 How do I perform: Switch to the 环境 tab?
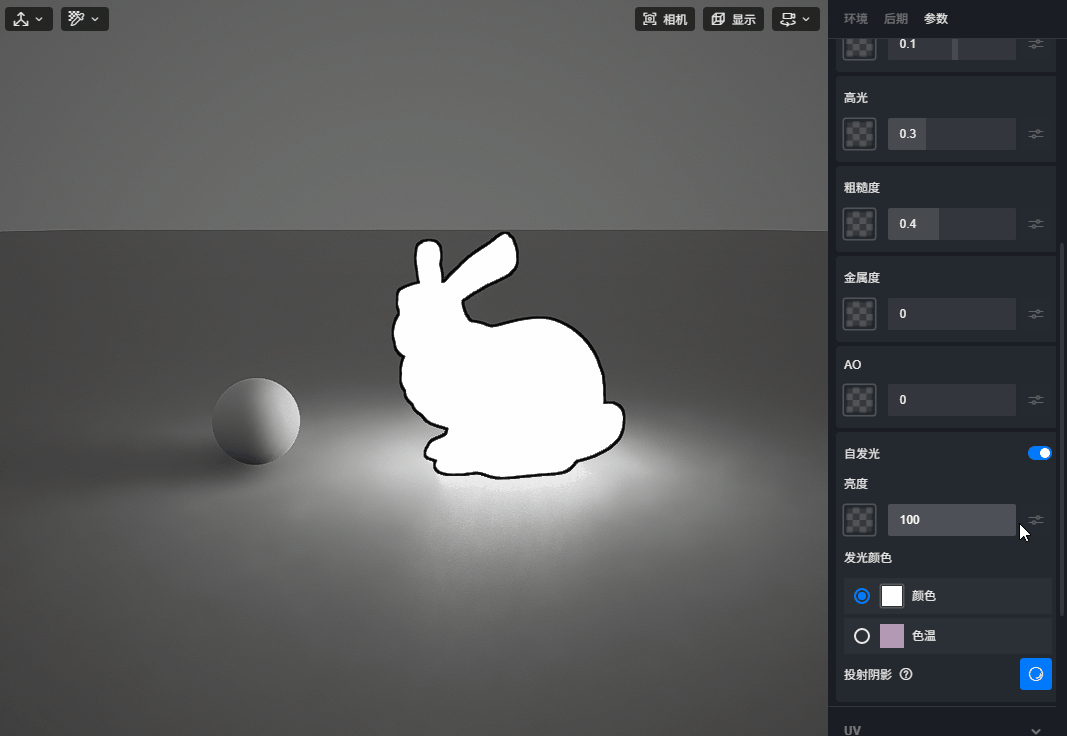pyautogui.click(x=855, y=19)
